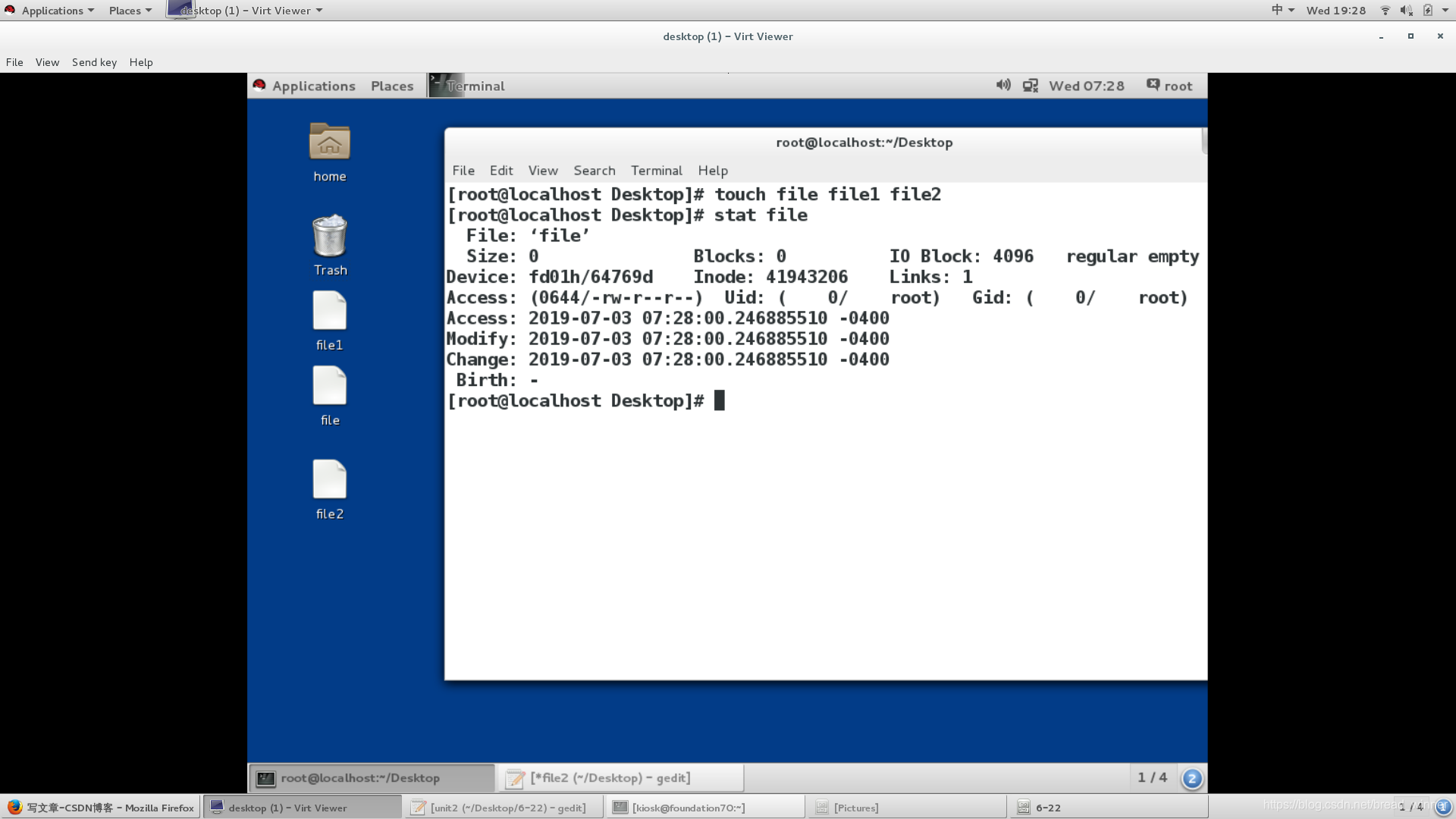Viewport: 1456px width, 819px height.
Task: Switch to root@localhost:~/Desktop taskbar window
Action: [x=372, y=778]
